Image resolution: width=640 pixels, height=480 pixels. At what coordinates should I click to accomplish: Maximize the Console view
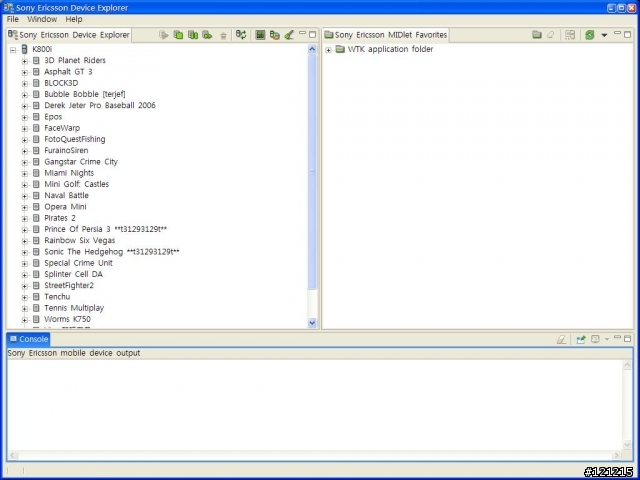[628, 339]
